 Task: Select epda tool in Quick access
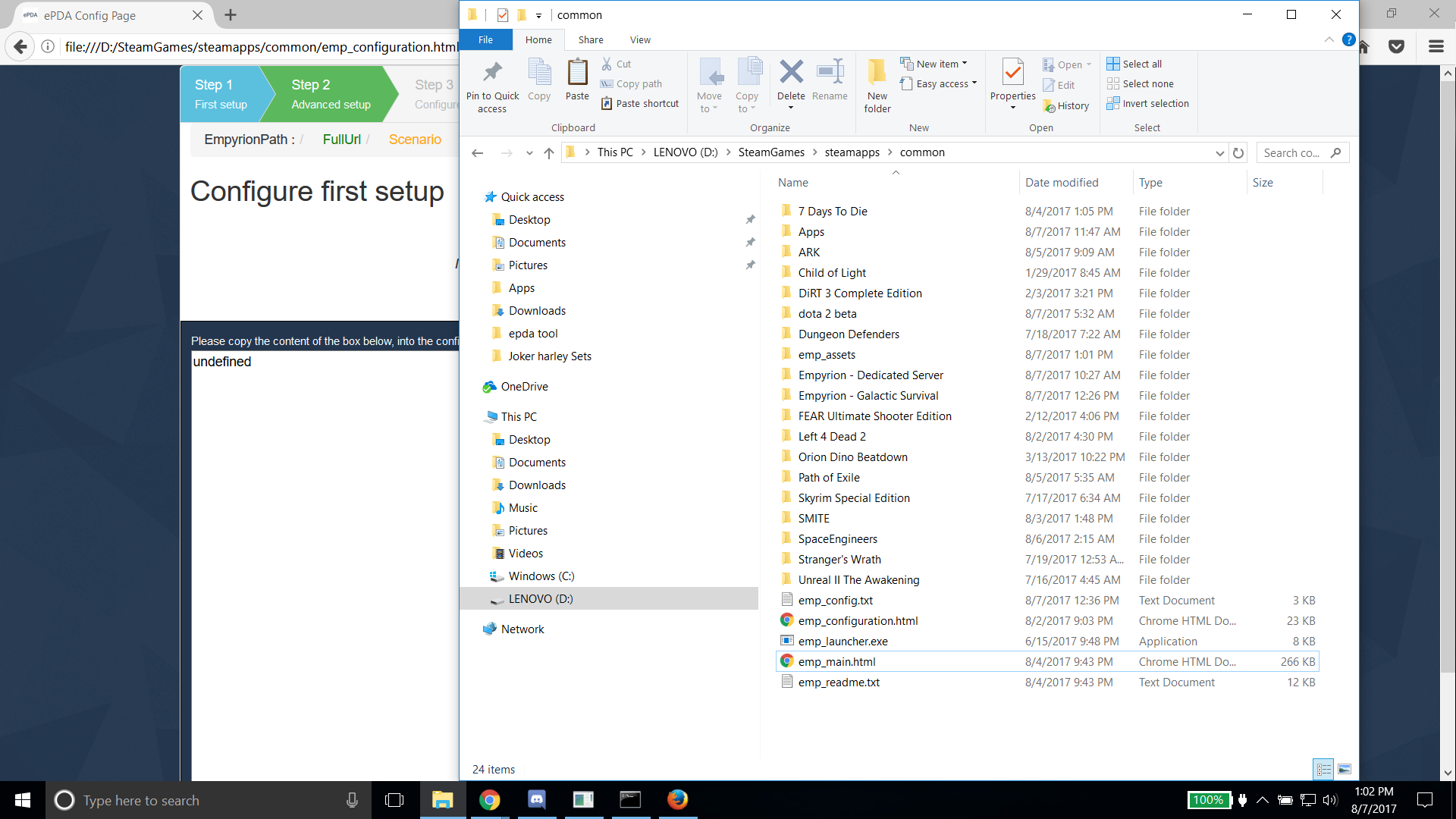533,334
